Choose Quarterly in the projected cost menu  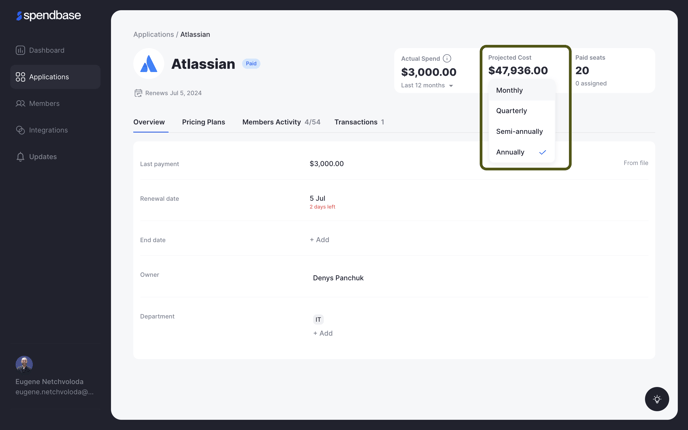pos(522,111)
